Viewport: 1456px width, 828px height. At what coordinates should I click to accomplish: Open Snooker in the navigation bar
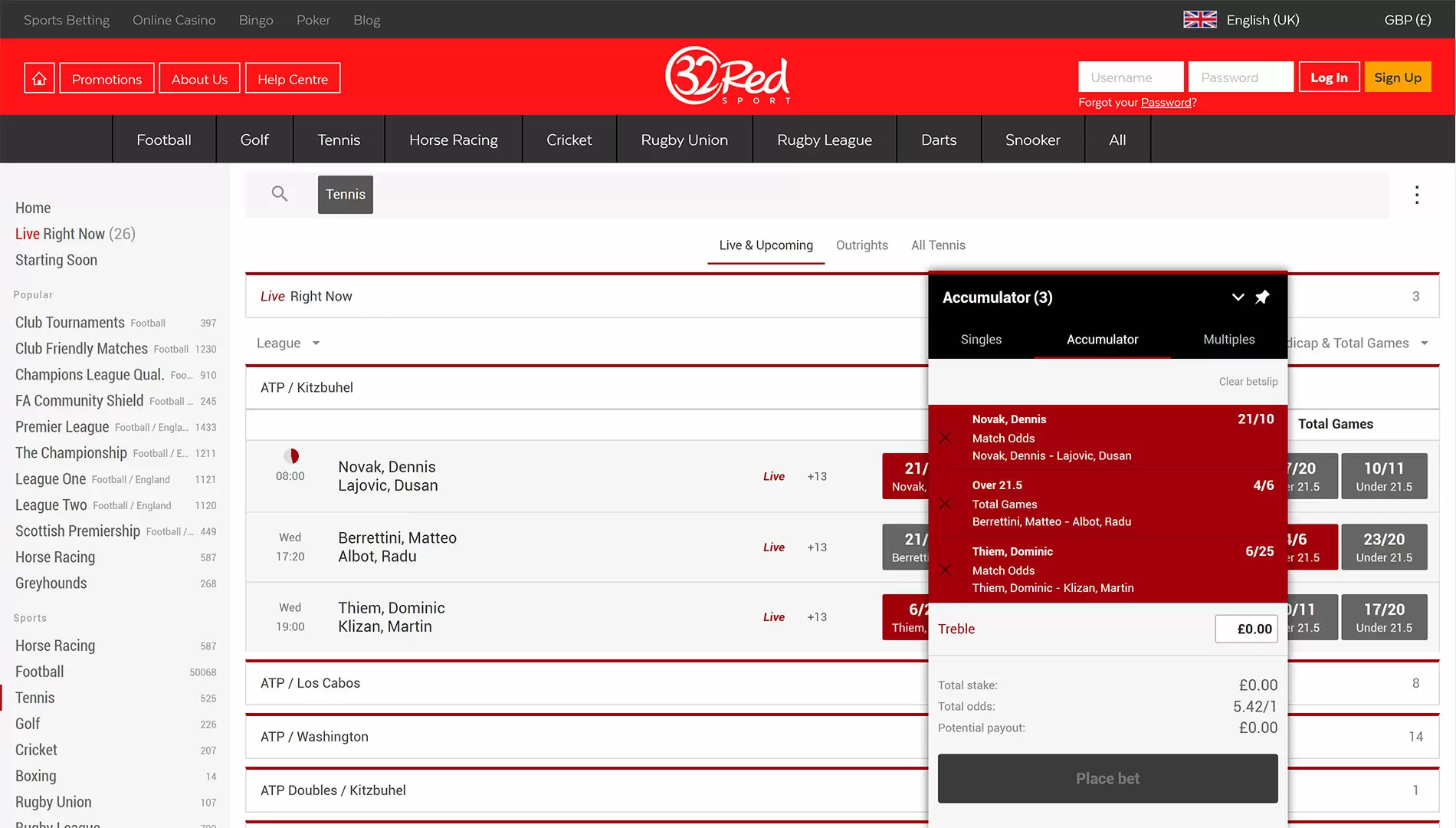[x=1032, y=140]
